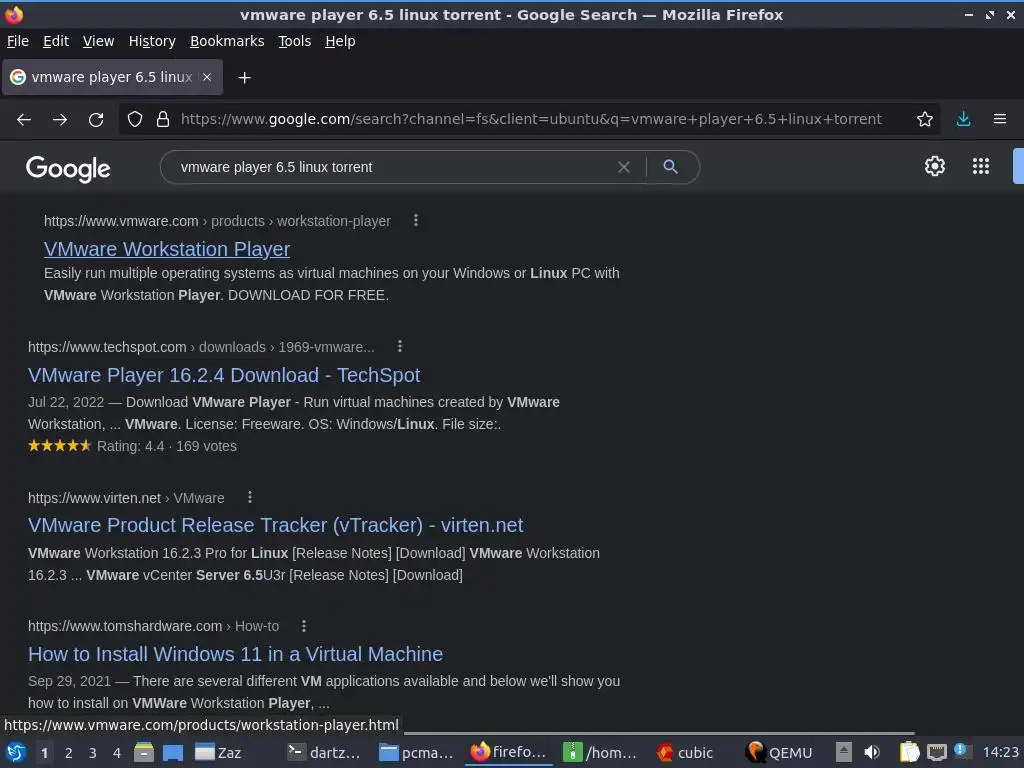Open the File menu
The image size is (1024, 768).
pos(18,41)
